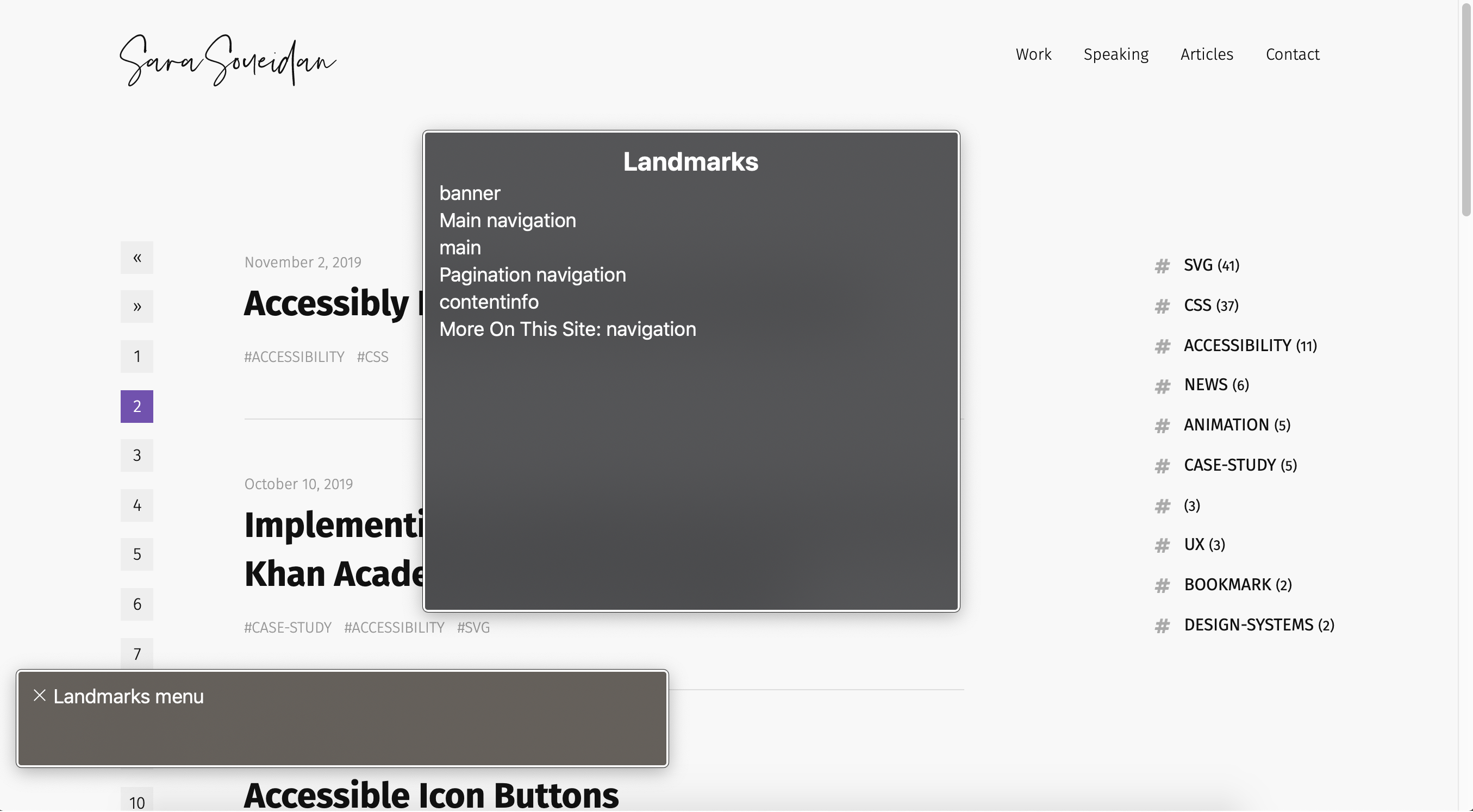
Task: Click the hash icon beside SVG tag
Action: point(1162,266)
